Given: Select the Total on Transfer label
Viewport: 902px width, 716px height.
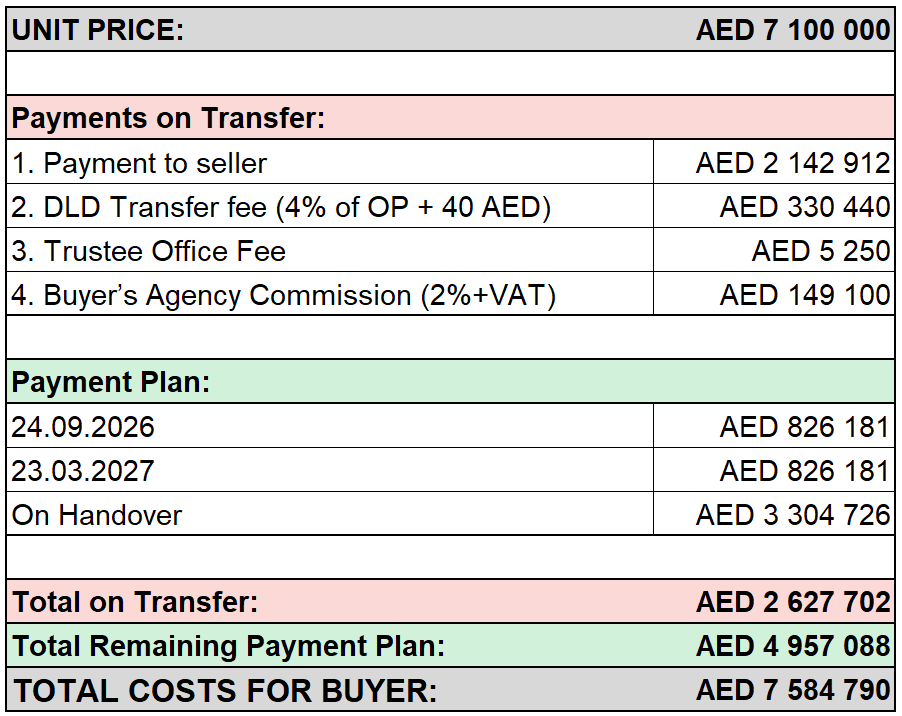Looking at the screenshot, I should click(135, 602).
